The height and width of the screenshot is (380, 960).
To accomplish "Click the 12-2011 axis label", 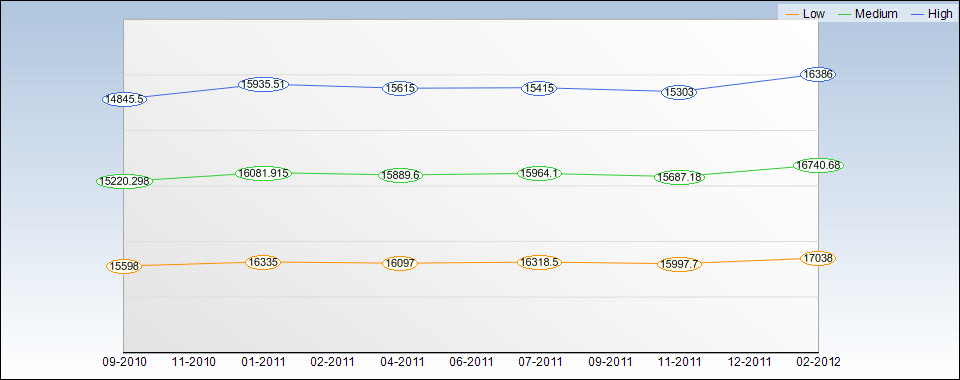I will pyautogui.click(x=749, y=362).
